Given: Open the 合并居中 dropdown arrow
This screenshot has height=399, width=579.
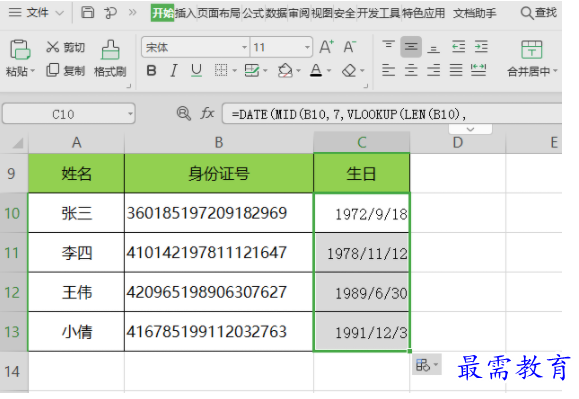Looking at the screenshot, I should click(x=555, y=70).
